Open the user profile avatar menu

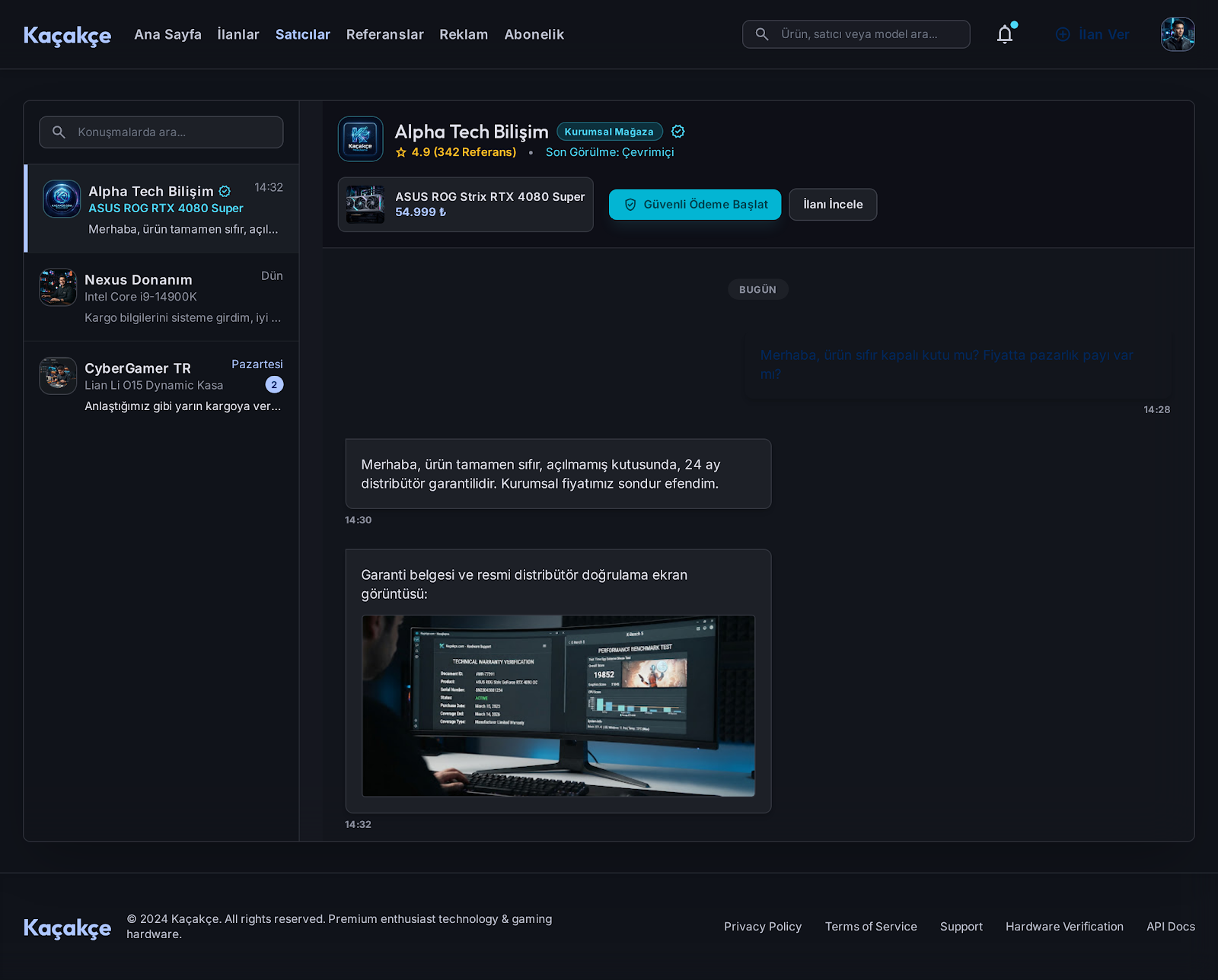[1178, 34]
